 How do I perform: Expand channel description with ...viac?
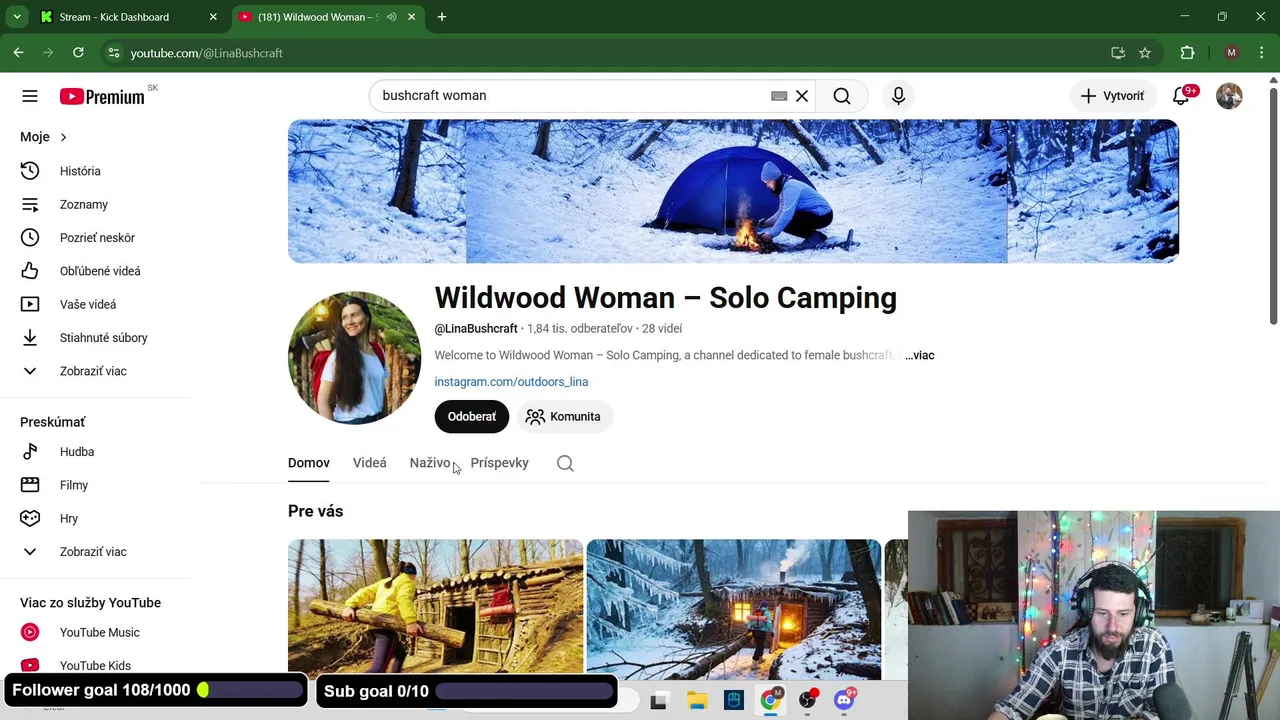(x=920, y=355)
